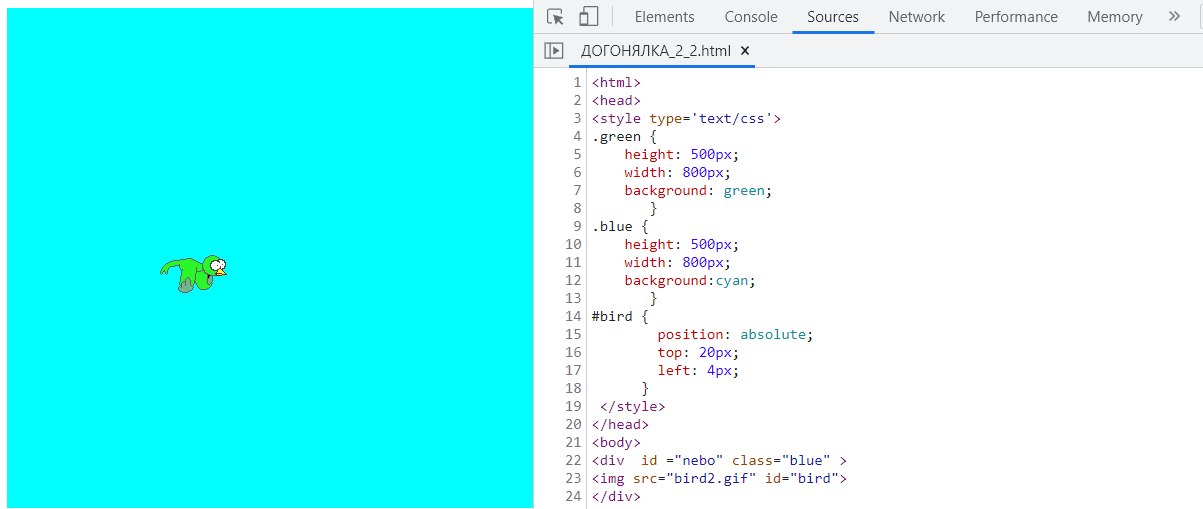Select the ДОГОНЯЛКА_2_2.html file tab
Viewport: 1203px width, 509px height.
[x=655, y=50]
